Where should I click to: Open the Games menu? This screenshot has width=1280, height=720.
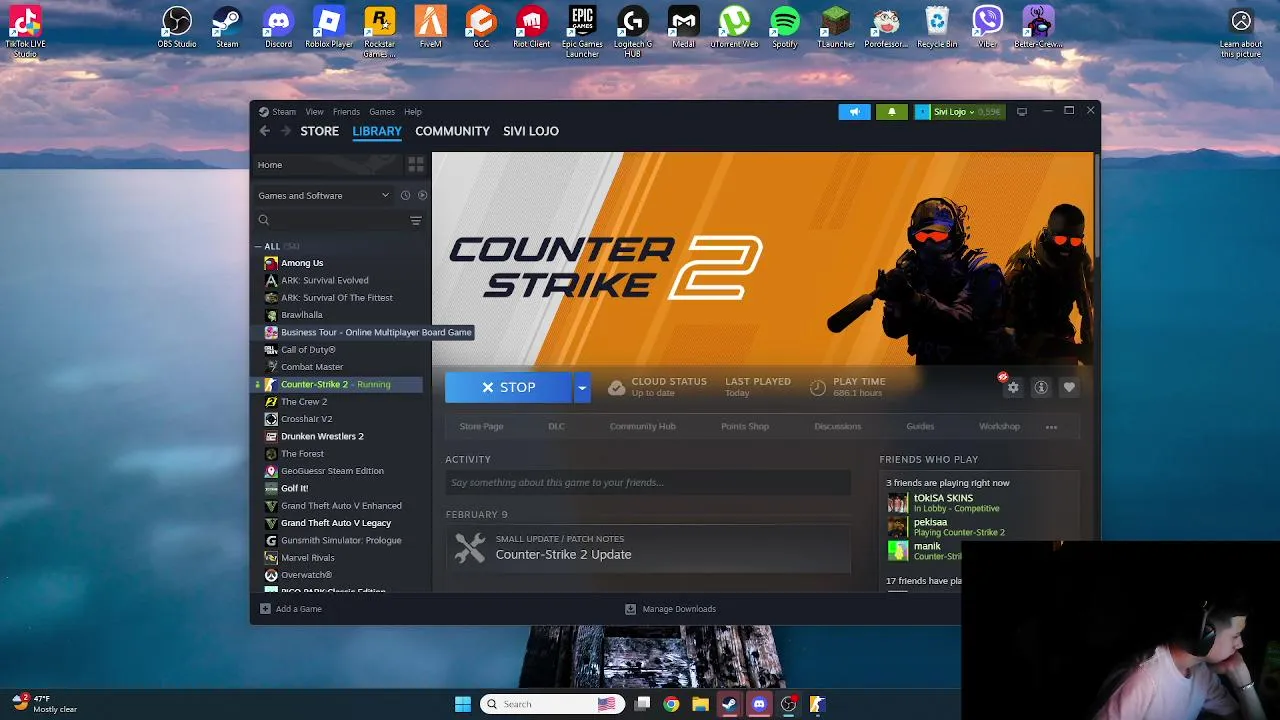(382, 112)
